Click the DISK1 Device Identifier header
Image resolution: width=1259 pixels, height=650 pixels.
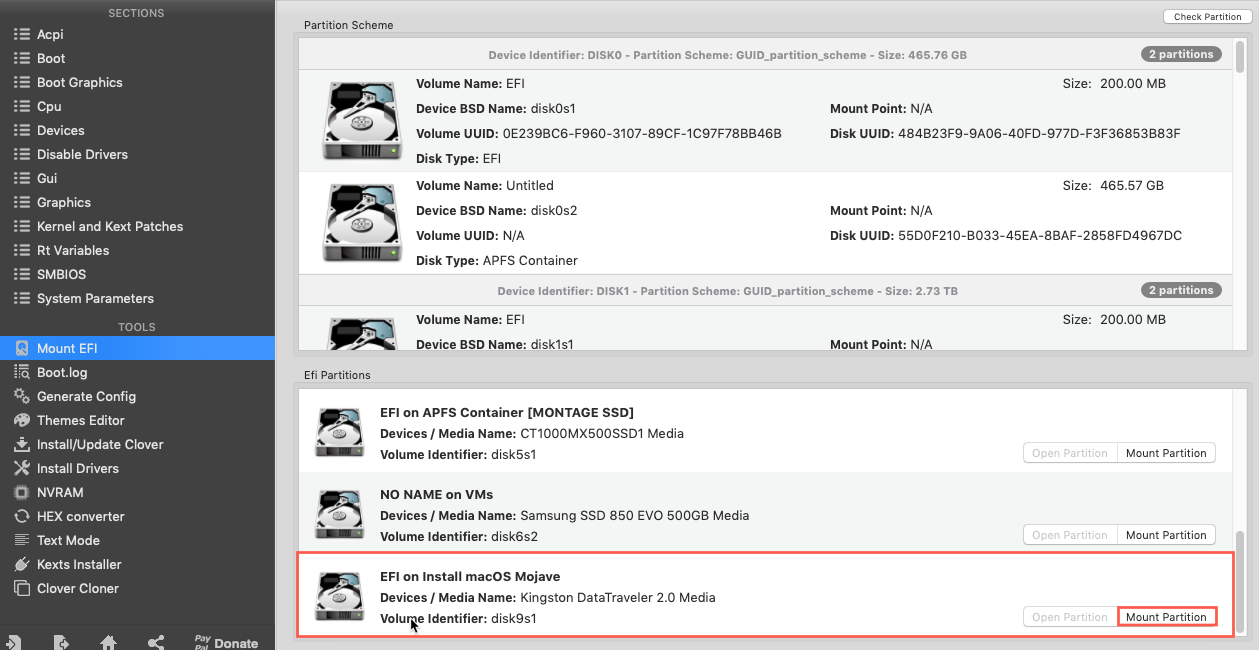727,291
